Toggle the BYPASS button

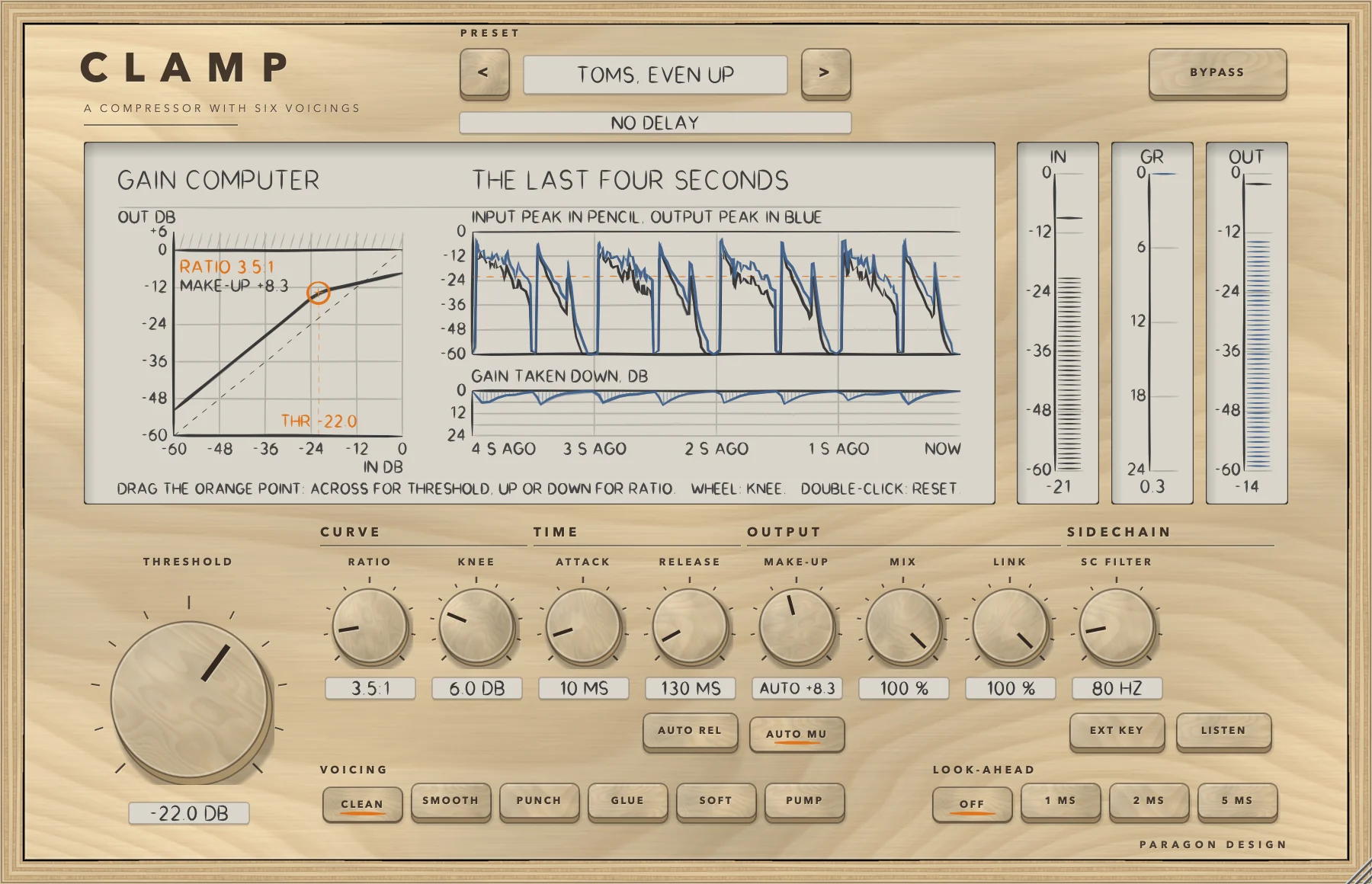coord(1217,73)
